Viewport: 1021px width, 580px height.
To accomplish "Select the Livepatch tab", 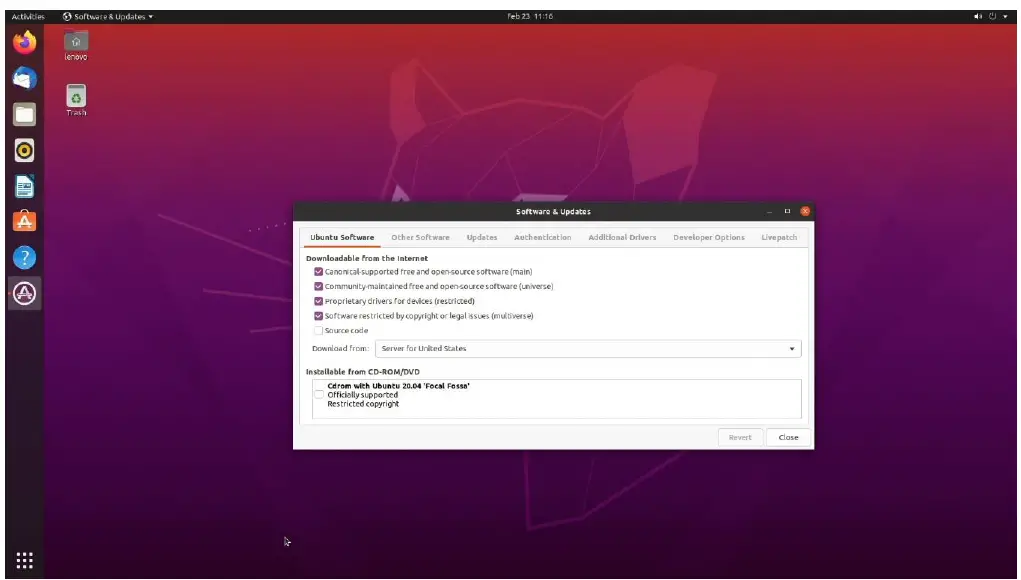I will click(779, 237).
